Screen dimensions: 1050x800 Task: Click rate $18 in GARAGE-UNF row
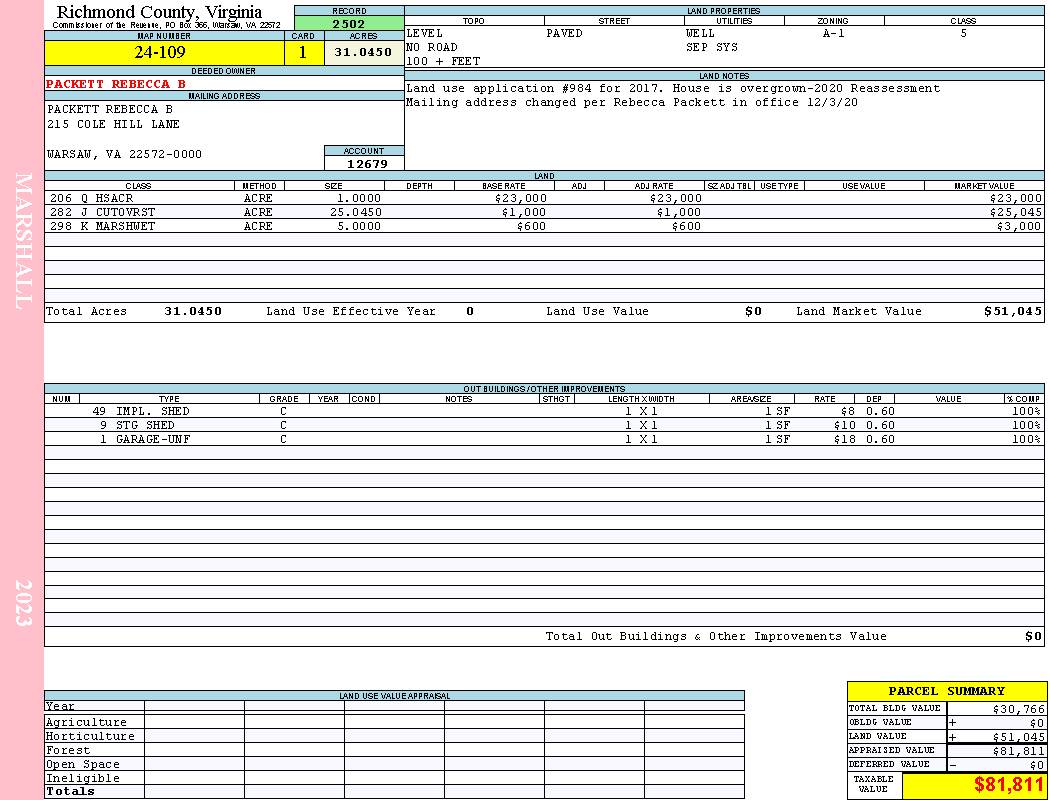pos(844,440)
